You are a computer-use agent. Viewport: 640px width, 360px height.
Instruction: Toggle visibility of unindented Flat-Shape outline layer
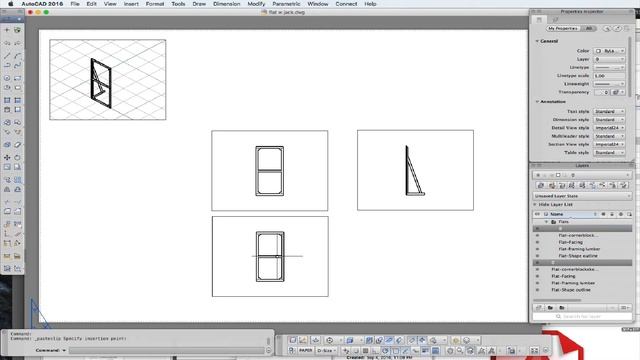click(537, 290)
